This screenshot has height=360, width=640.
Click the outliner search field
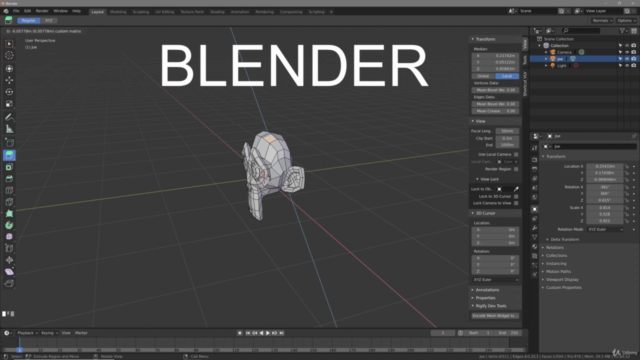click(581, 31)
